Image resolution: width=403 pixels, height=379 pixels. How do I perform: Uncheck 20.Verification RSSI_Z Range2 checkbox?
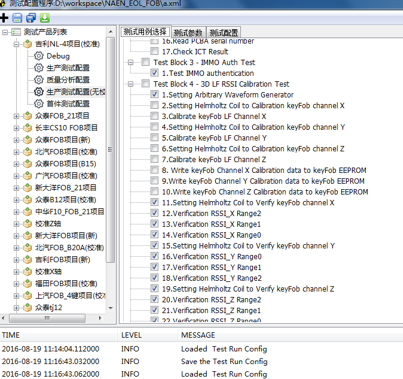click(x=154, y=299)
